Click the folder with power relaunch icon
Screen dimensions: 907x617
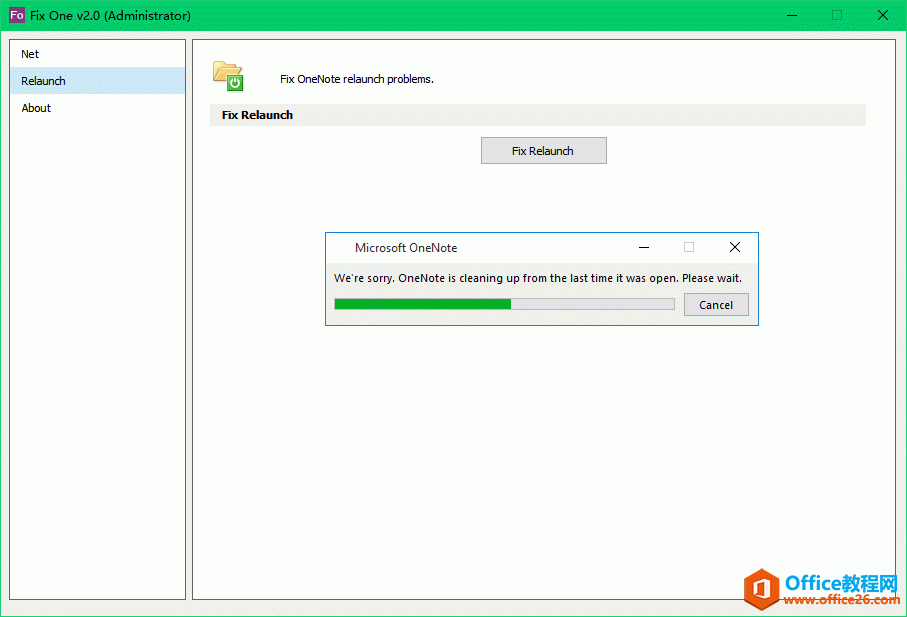click(x=228, y=76)
